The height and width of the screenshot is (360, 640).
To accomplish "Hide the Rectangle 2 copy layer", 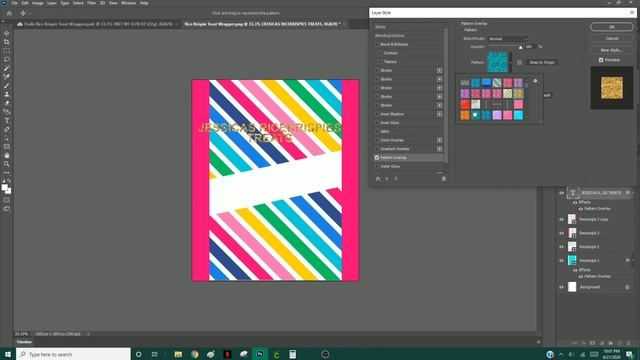I will 561,220.
